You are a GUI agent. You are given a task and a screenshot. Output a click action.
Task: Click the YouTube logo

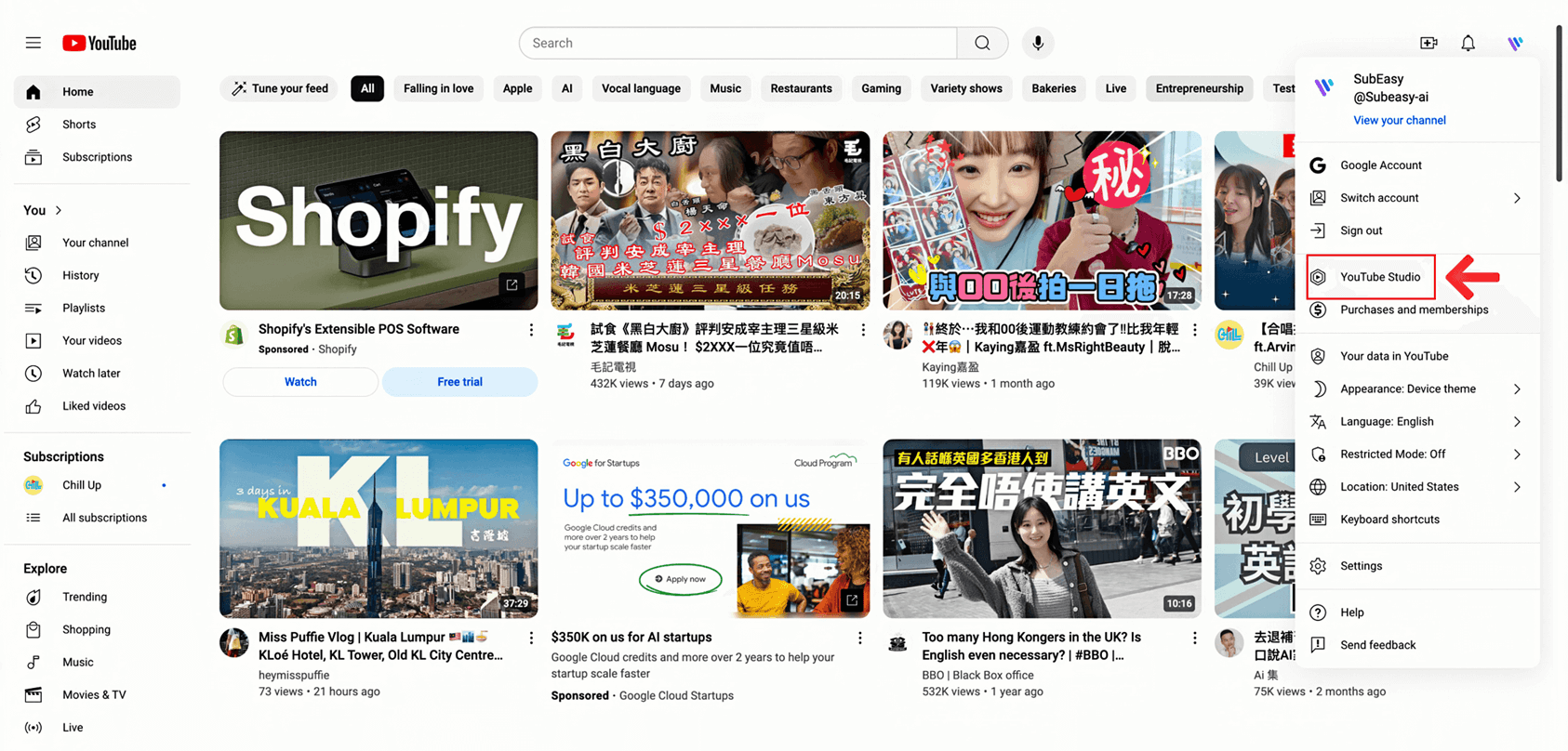[x=100, y=43]
